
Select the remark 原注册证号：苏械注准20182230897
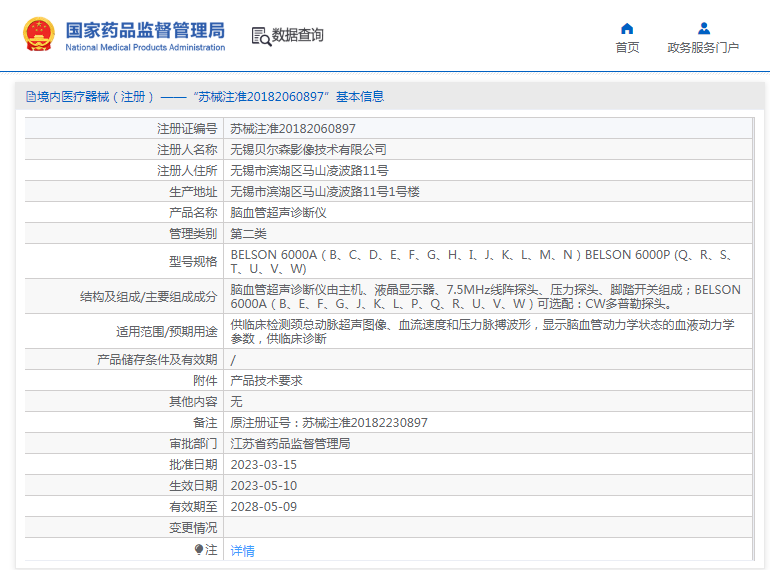329,423
